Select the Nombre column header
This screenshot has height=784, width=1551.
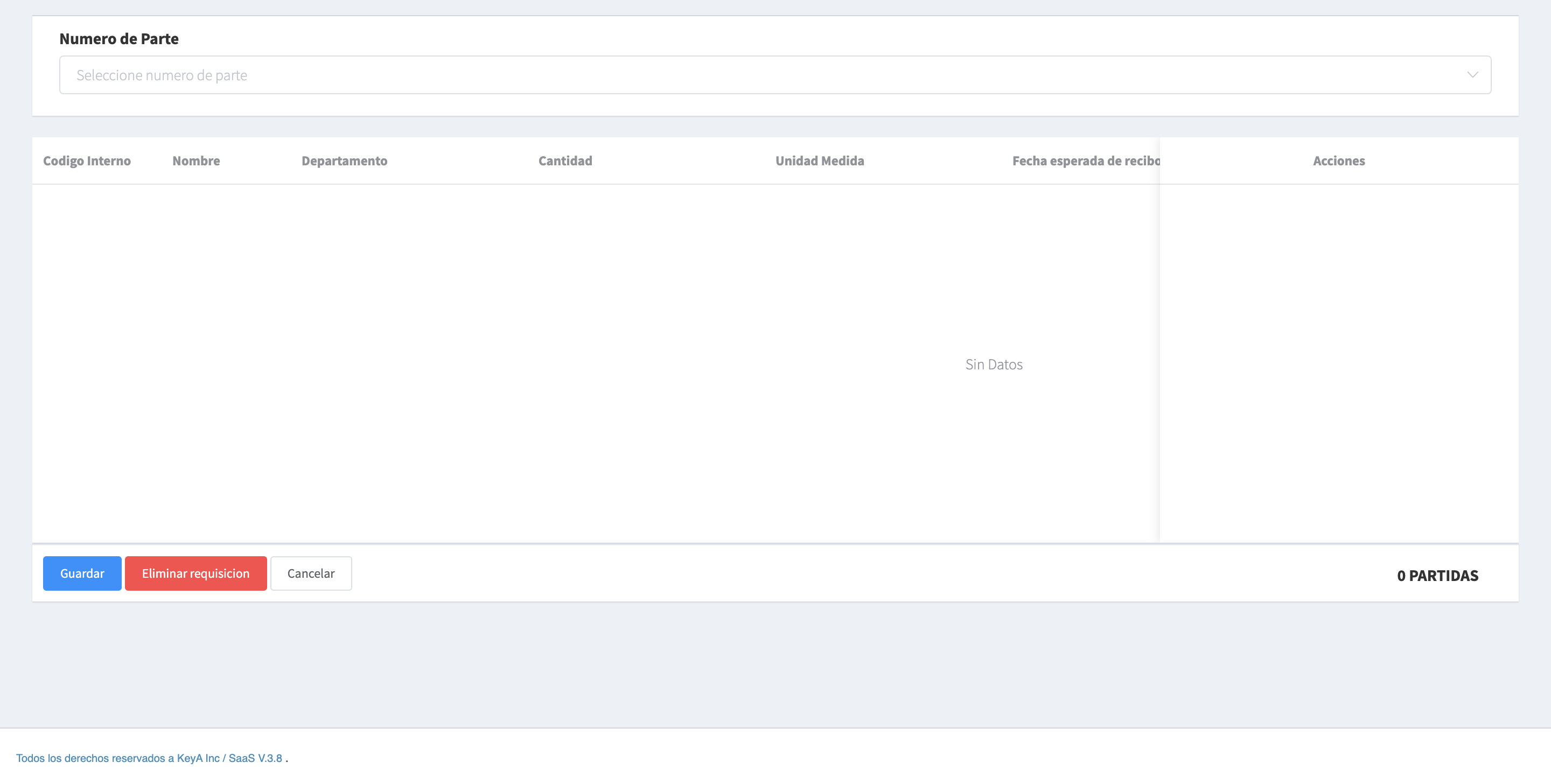click(x=195, y=161)
